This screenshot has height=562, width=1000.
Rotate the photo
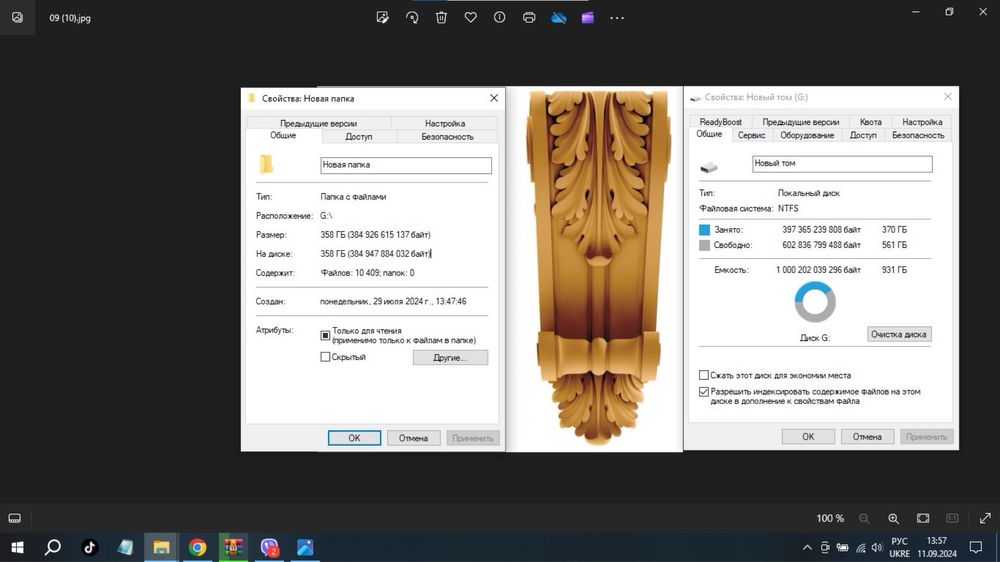point(412,17)
